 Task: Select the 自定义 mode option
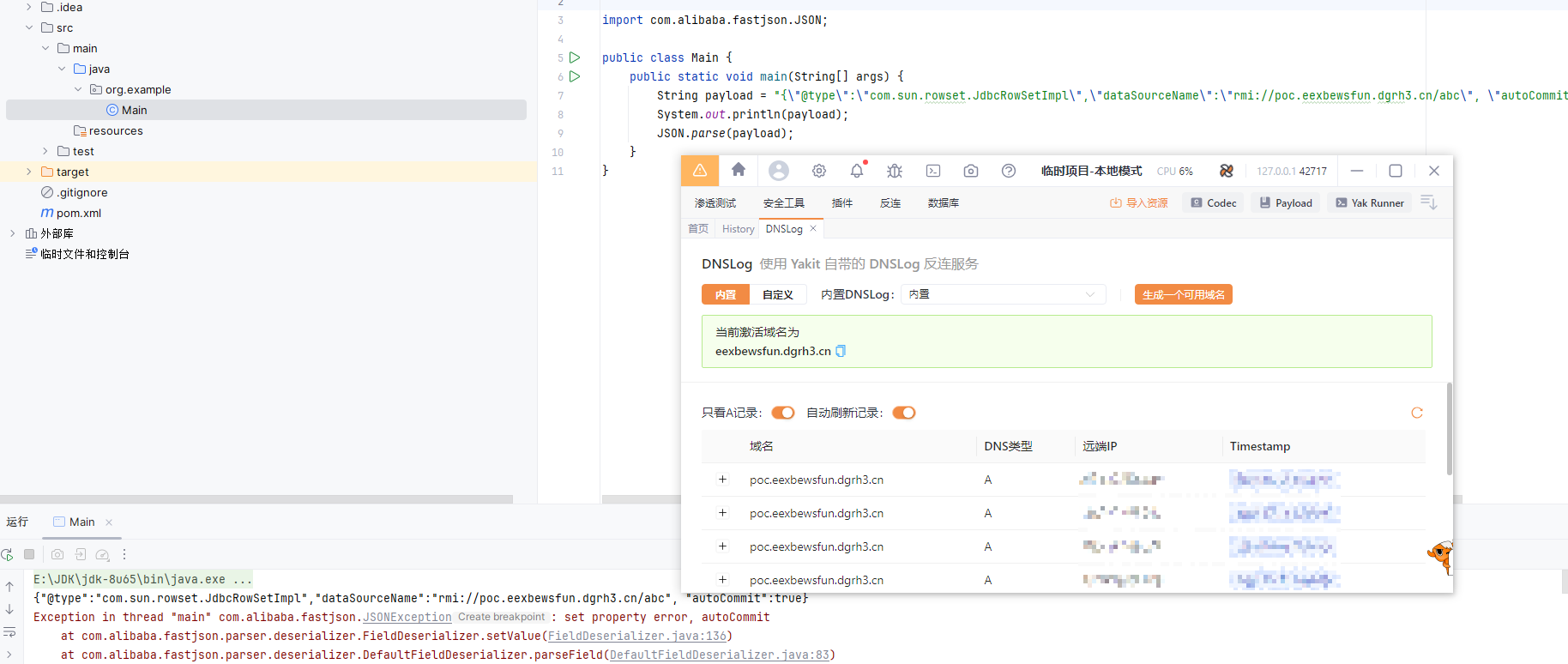[x=778, y=294]
